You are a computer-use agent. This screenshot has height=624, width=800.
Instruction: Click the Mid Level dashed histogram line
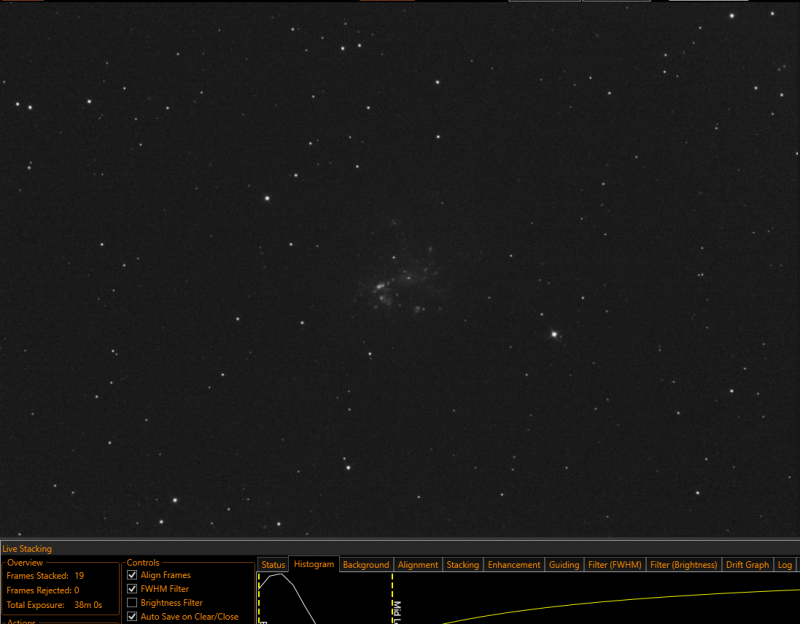pyautogui.click(x=392, y=598)
